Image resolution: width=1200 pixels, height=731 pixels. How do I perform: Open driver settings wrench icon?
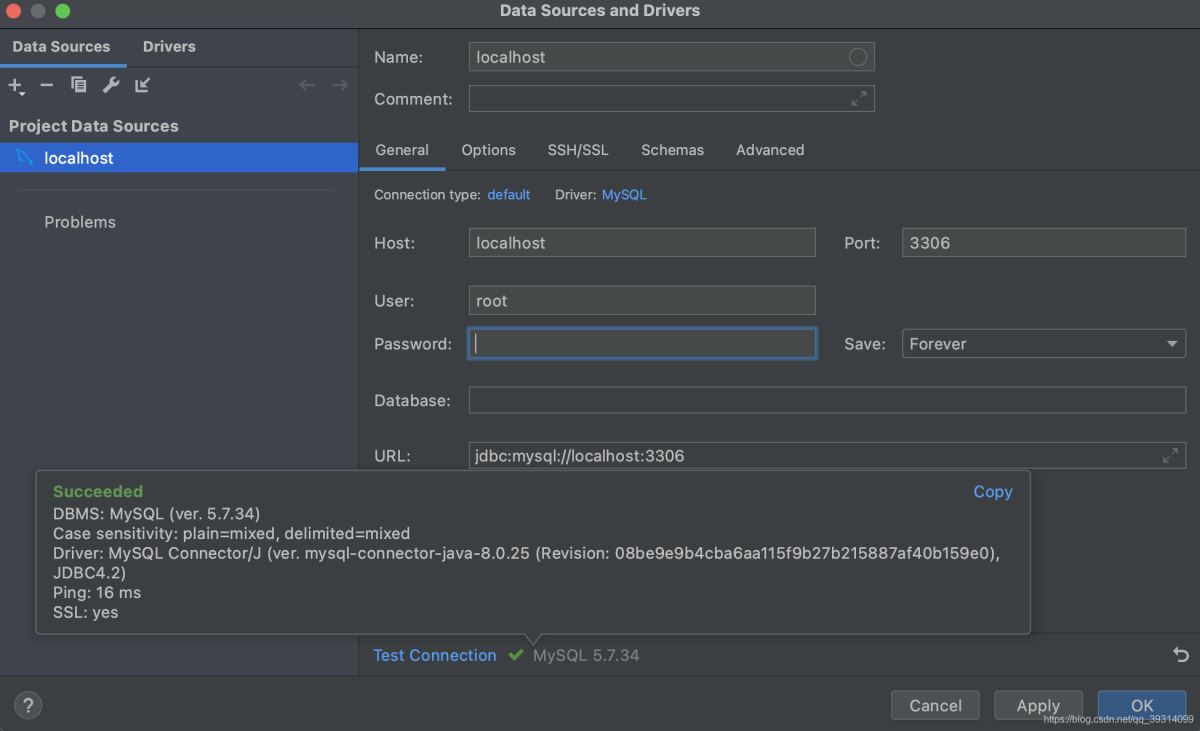(x=111, y=86)
